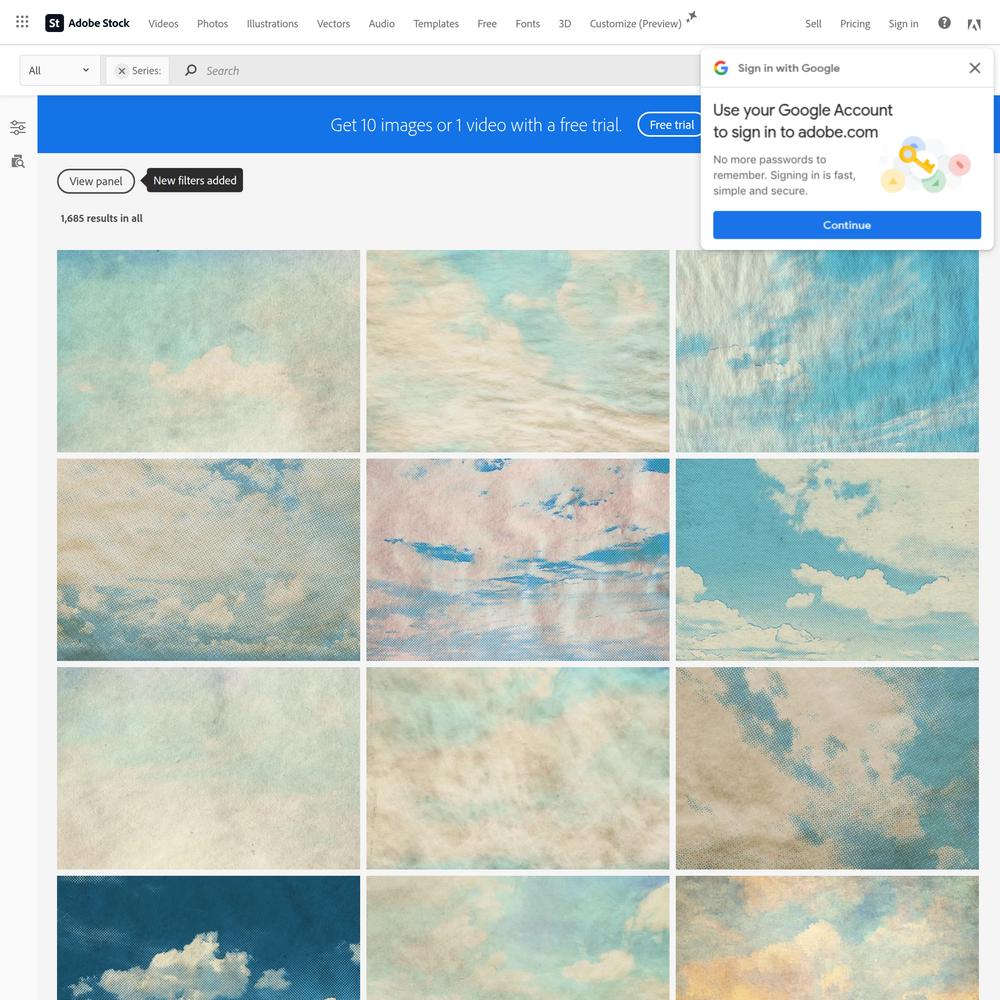Open the 3D menu

(x=564, y=24)
